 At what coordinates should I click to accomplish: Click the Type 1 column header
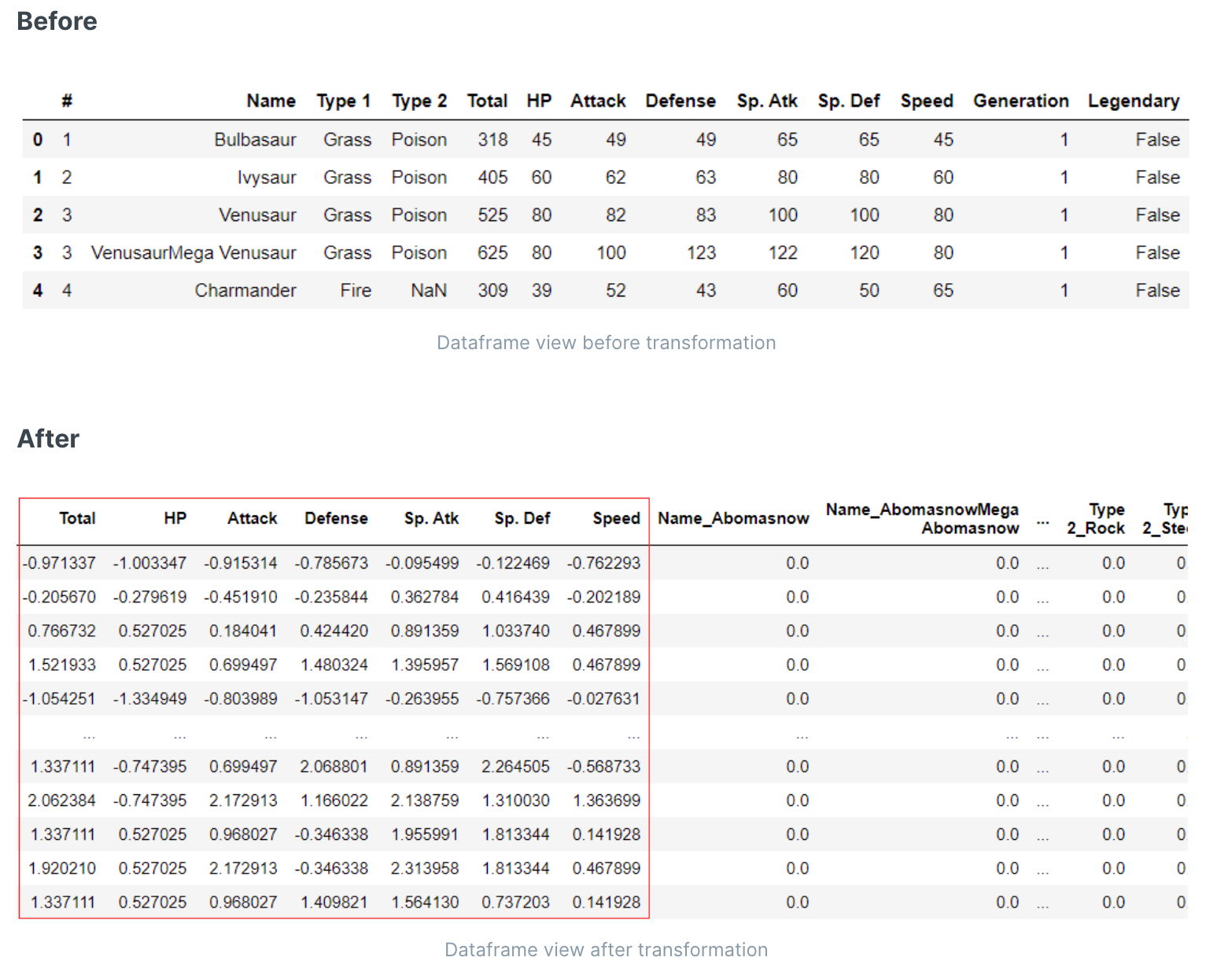(x=343, y=101)
